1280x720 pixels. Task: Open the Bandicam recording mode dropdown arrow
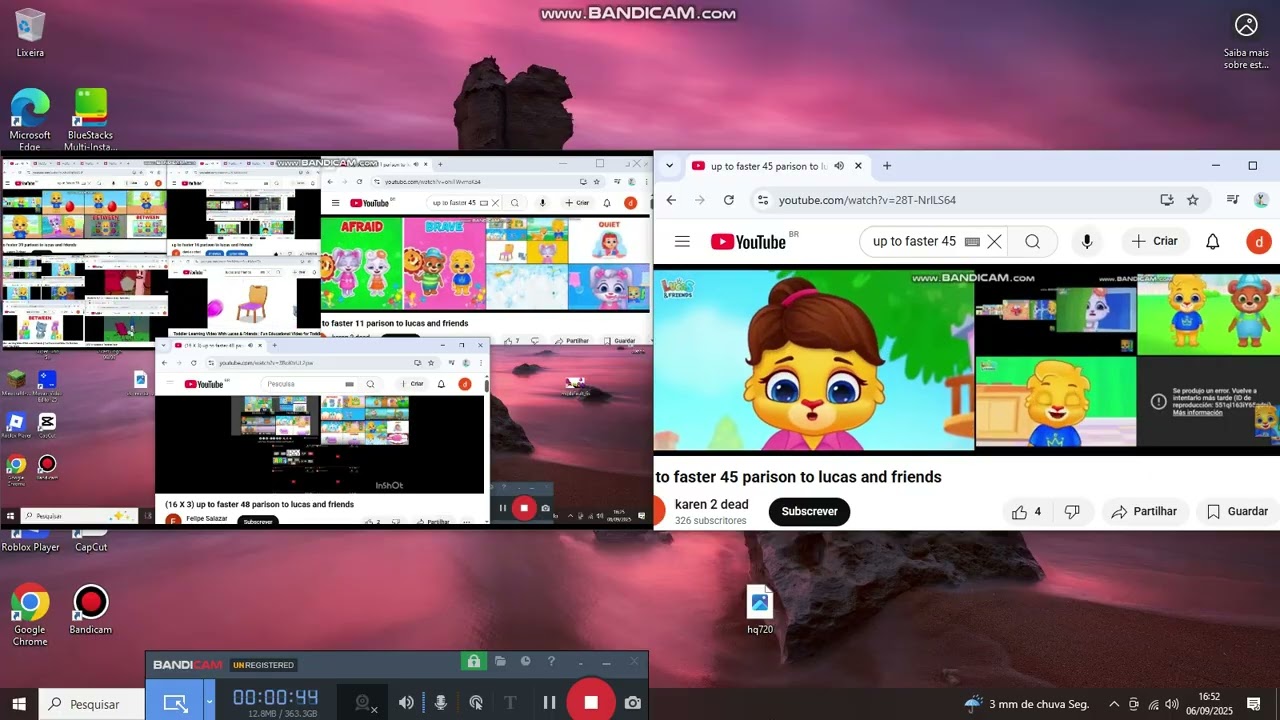coord(209,703)
